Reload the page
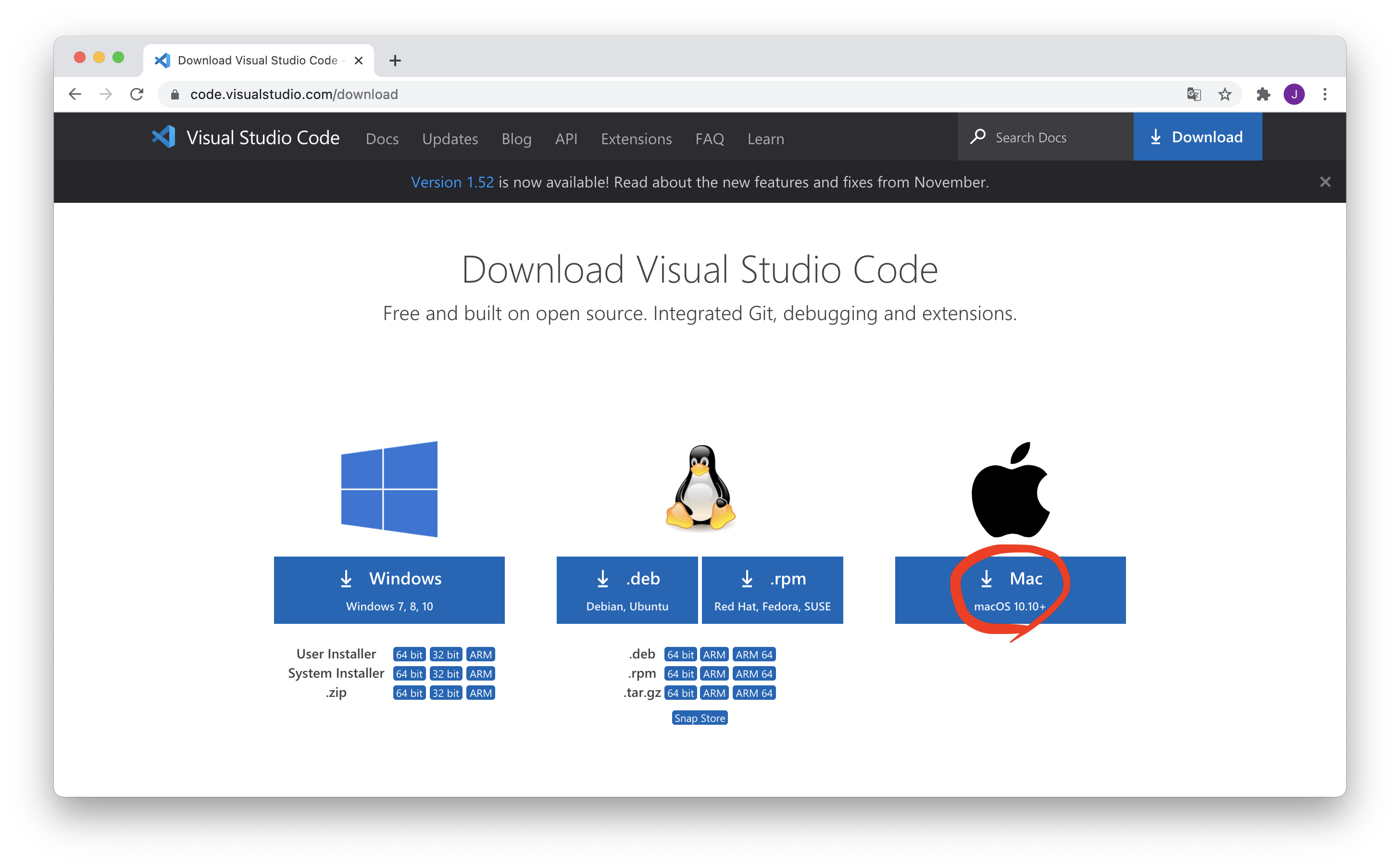Image resolution: width=1400 pixels, height=868 pixels. (137, 94)
